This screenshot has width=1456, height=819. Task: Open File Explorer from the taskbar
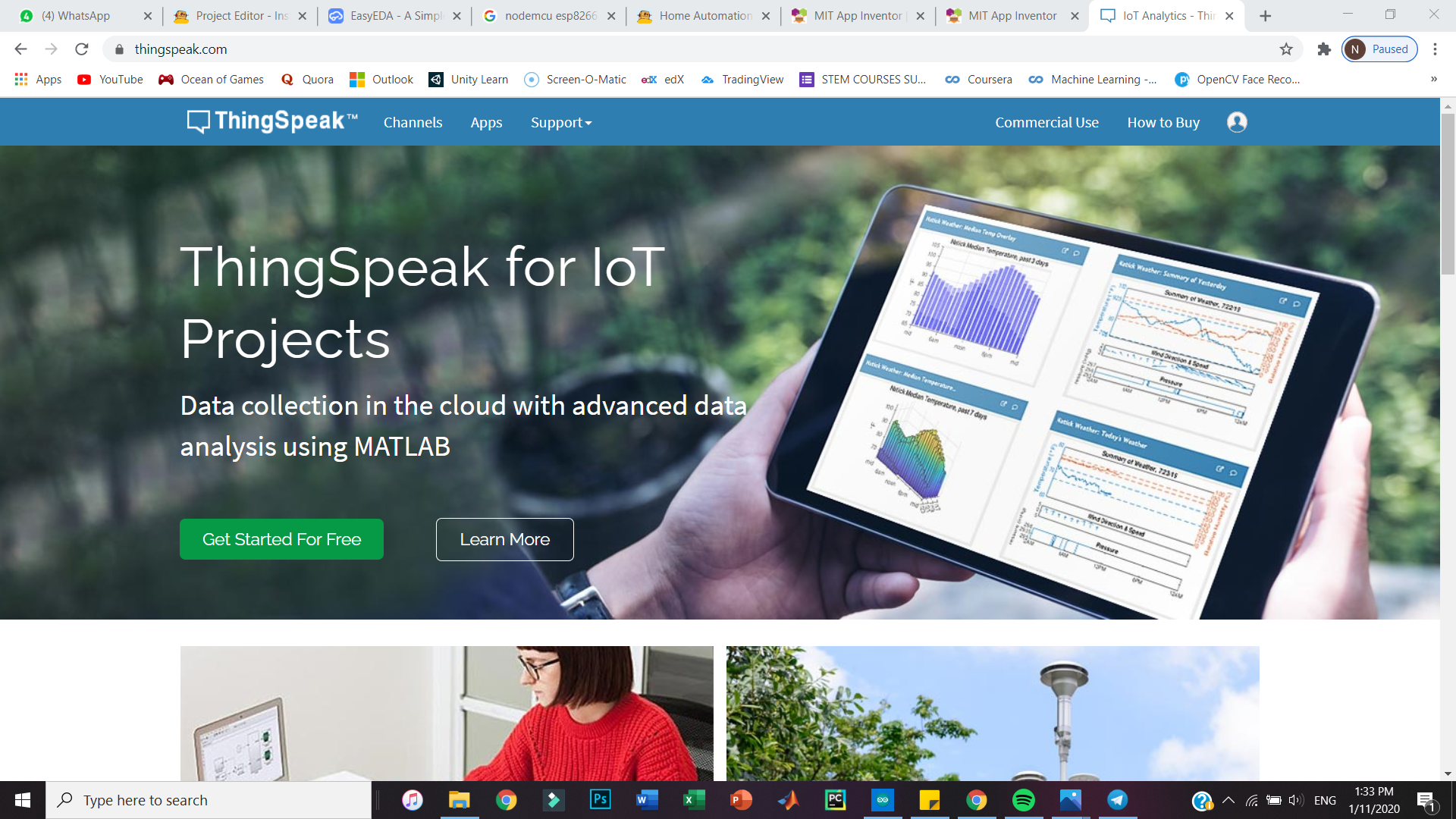click(459, 800)
